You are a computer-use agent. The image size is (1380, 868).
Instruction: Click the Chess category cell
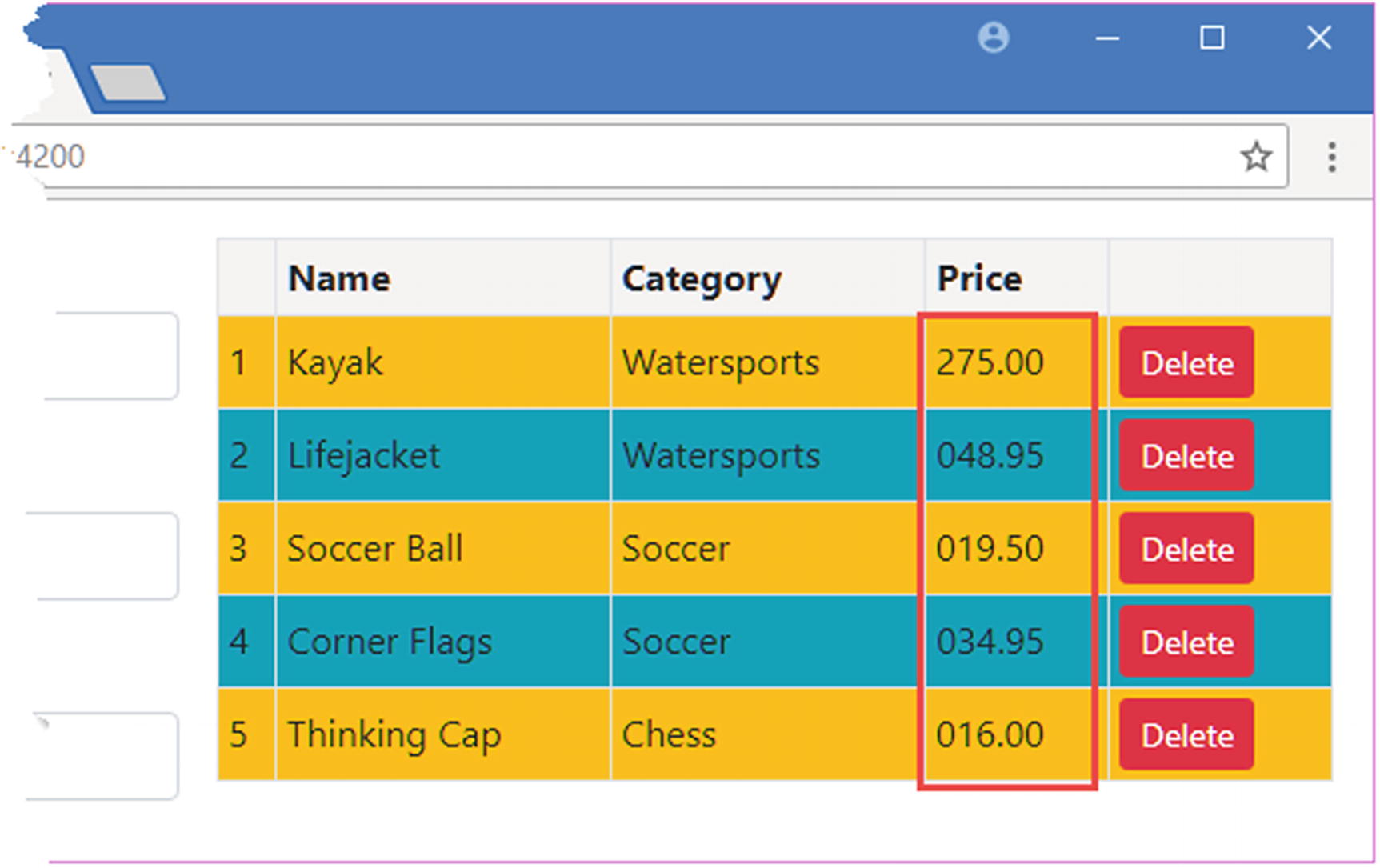coord(669,735)
